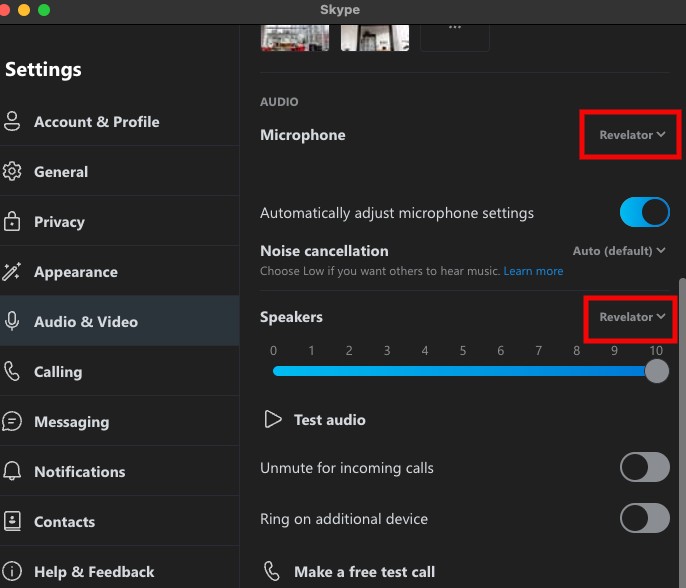Image resolution: width=686 pixels, height=588 pixels.
Task: Set speaker volume to 5 on slider
Action: pyautogui.click(x=463, y=371)
